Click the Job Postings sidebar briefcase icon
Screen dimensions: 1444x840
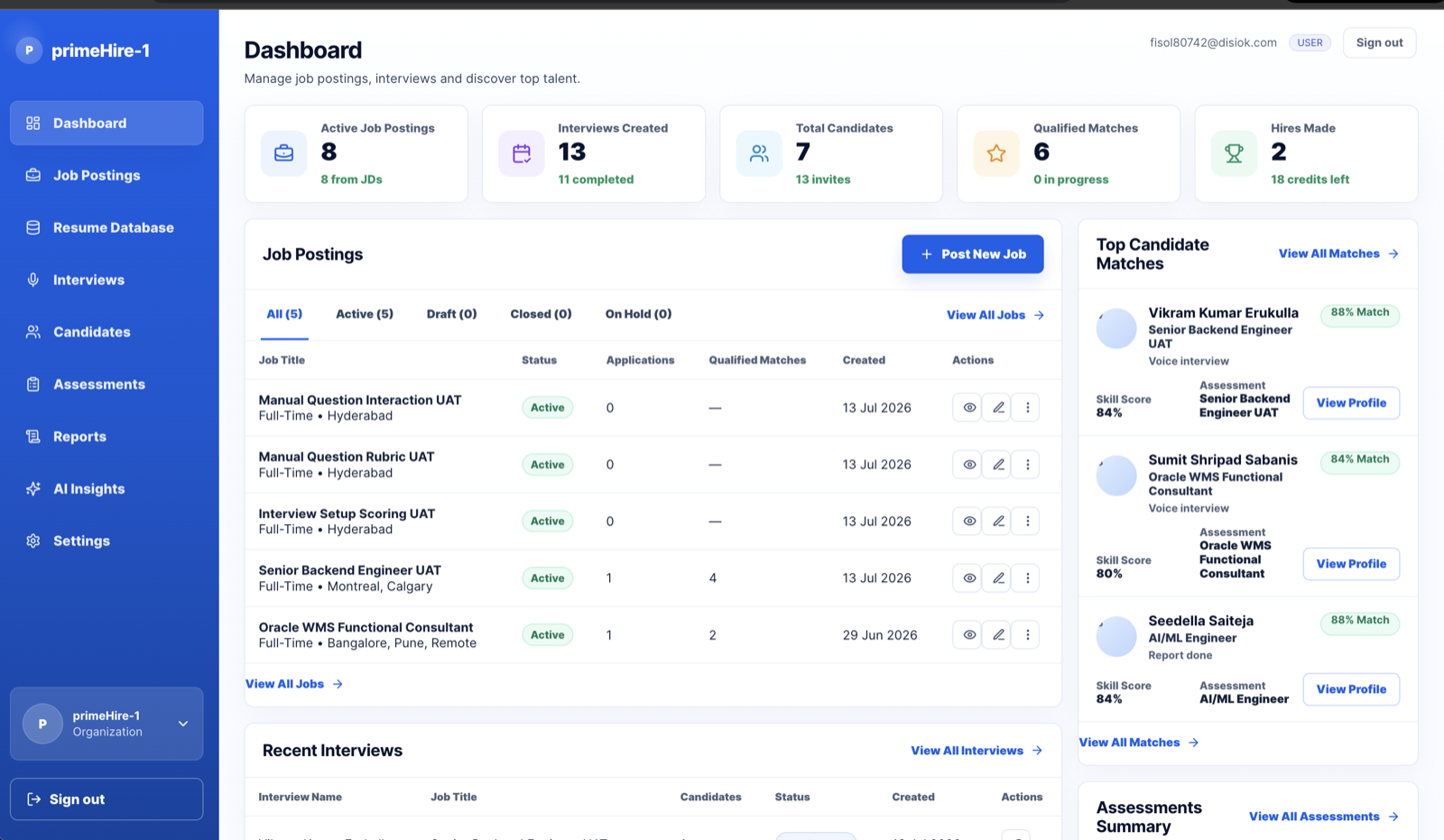pyautogui.click(x=33, y=175)
